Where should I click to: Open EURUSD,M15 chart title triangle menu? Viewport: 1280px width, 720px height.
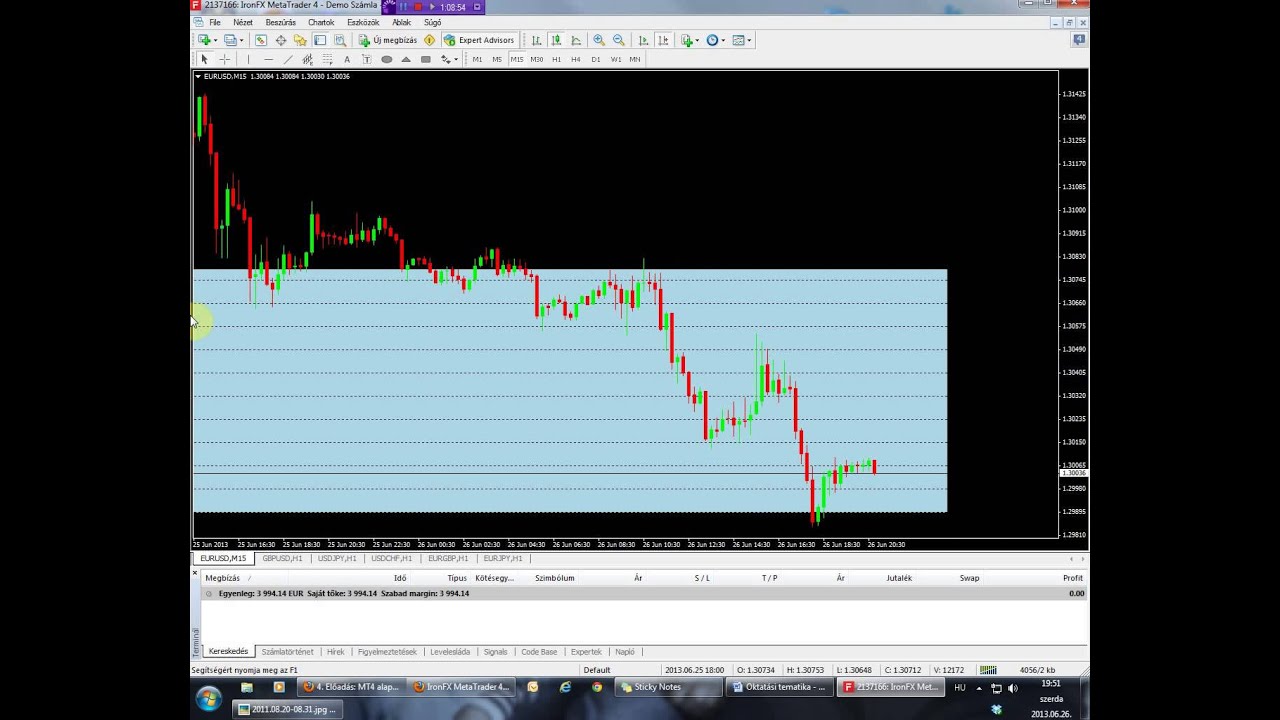pyautogui.click(x=198, y=76)
